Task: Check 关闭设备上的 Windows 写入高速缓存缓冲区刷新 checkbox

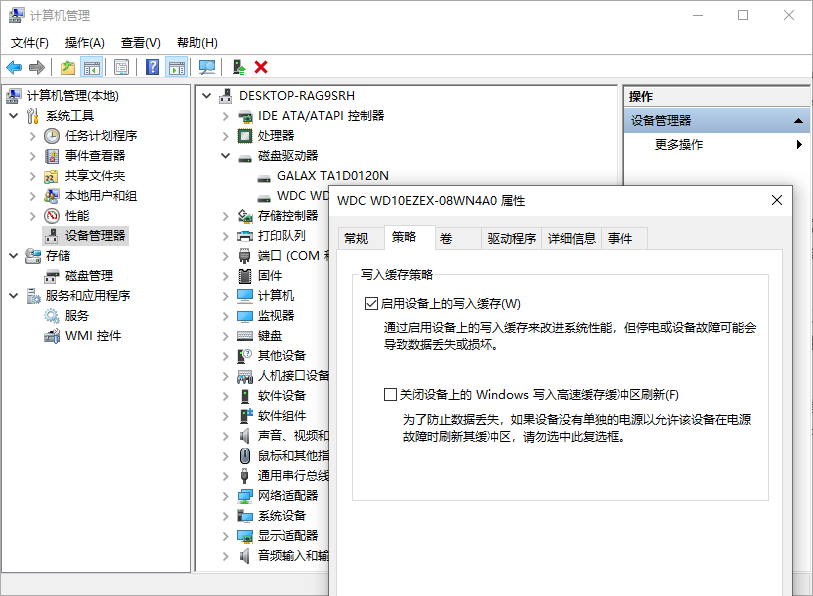Action: pos(390,395)
